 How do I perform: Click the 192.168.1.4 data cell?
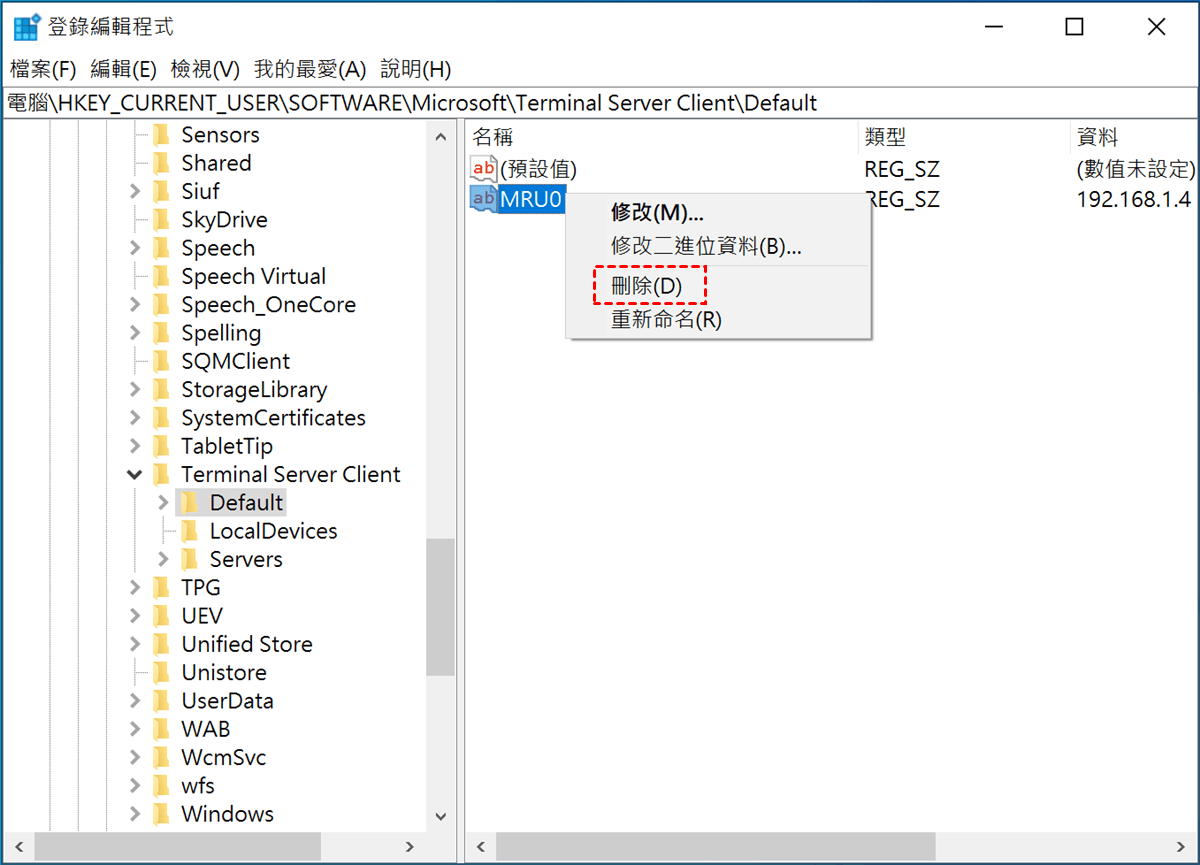point(1133,199)
